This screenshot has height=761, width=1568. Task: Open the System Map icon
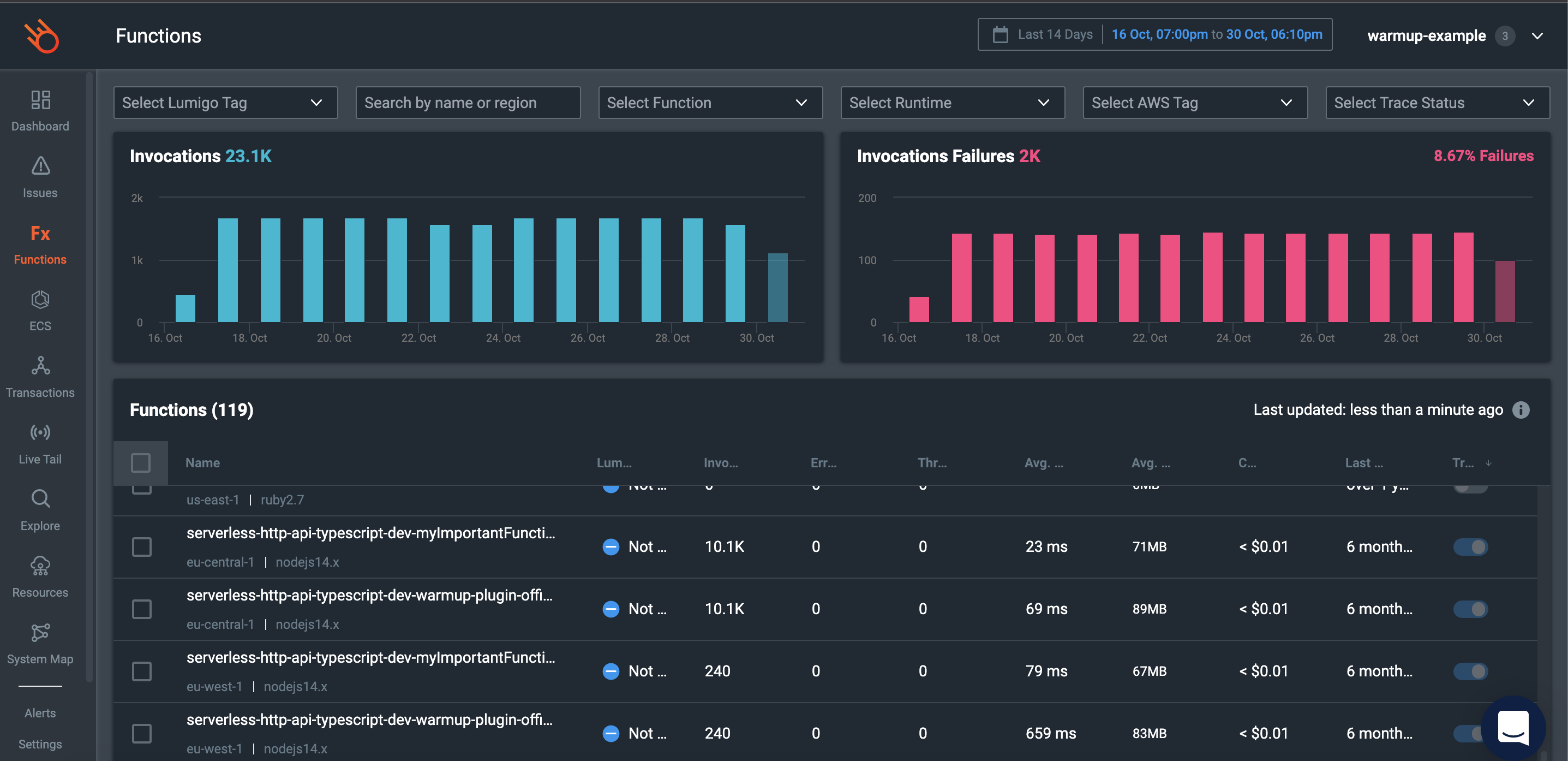(x=40, y=633)
